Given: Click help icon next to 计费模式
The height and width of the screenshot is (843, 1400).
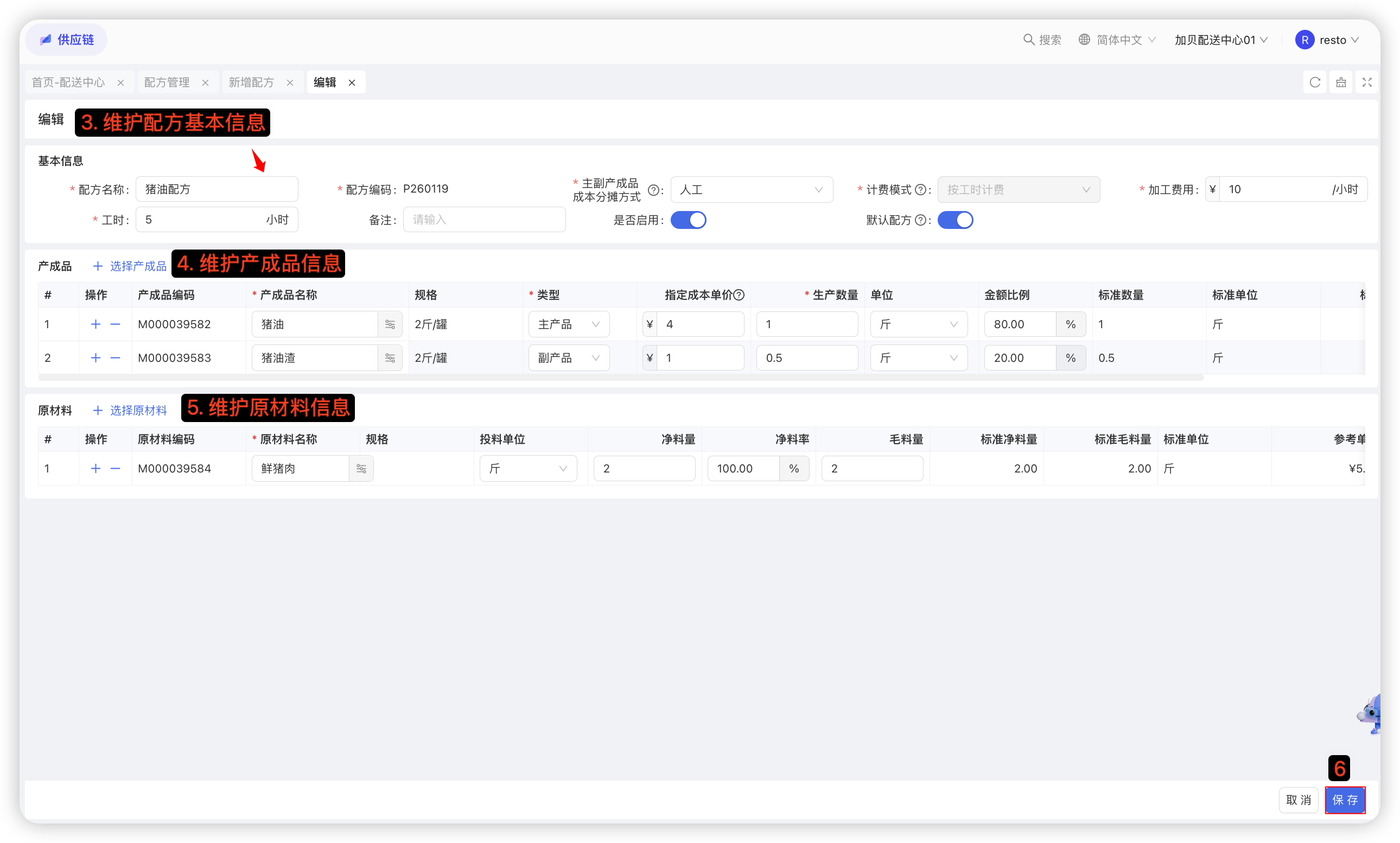Looking at the screenshot, I should pos(920,190).
